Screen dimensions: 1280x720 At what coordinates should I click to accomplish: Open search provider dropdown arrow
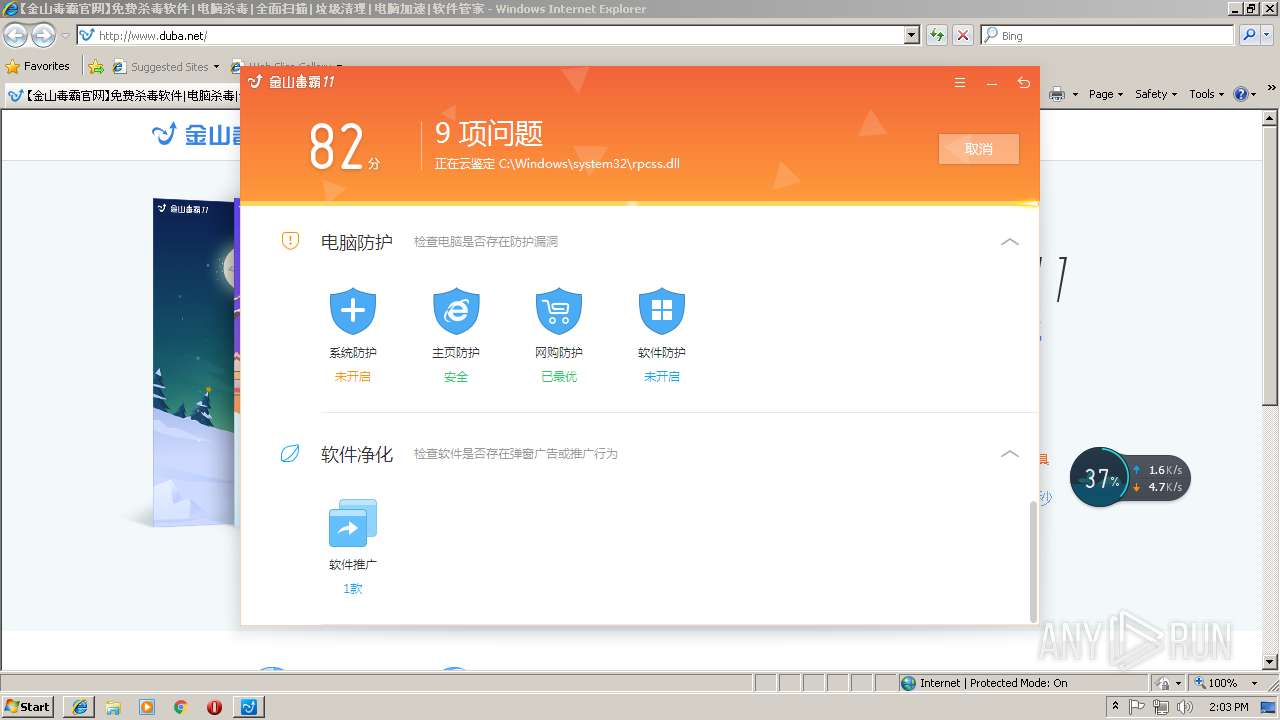(x=1268, y=35)
